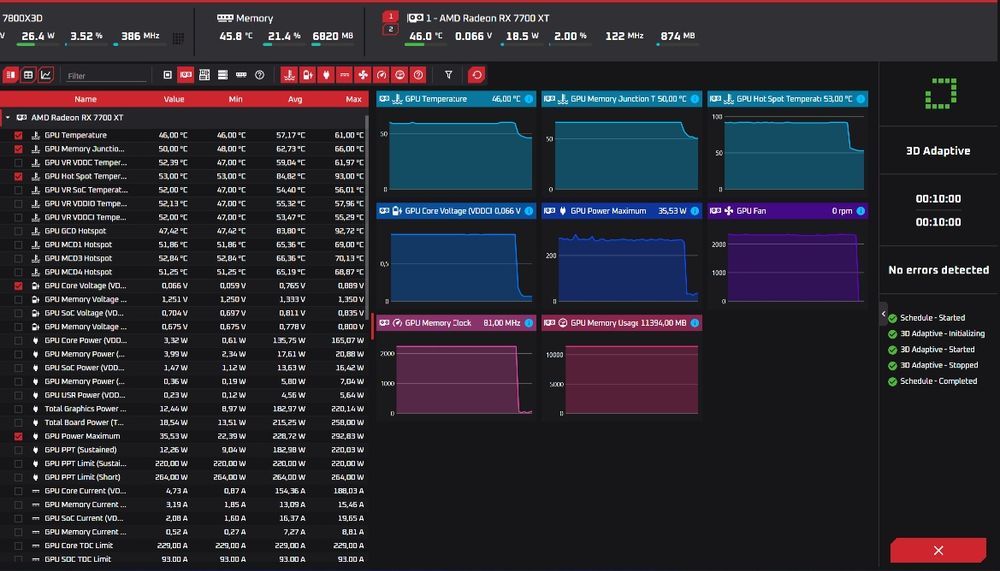Select '3D Adaptive - Stopped' log entry
Viewport: 1000px width, 571px height.
[939, 366]
